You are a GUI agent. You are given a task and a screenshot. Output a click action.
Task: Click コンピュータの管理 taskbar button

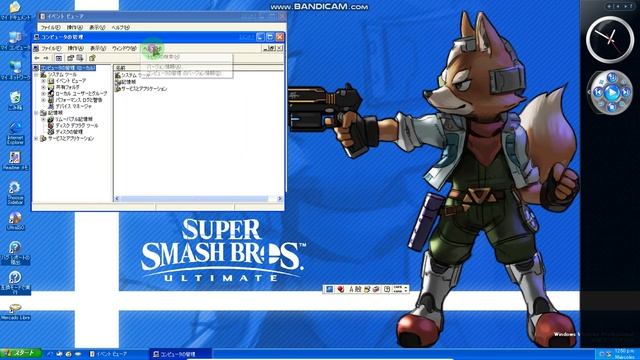click(x=180, y=354)
